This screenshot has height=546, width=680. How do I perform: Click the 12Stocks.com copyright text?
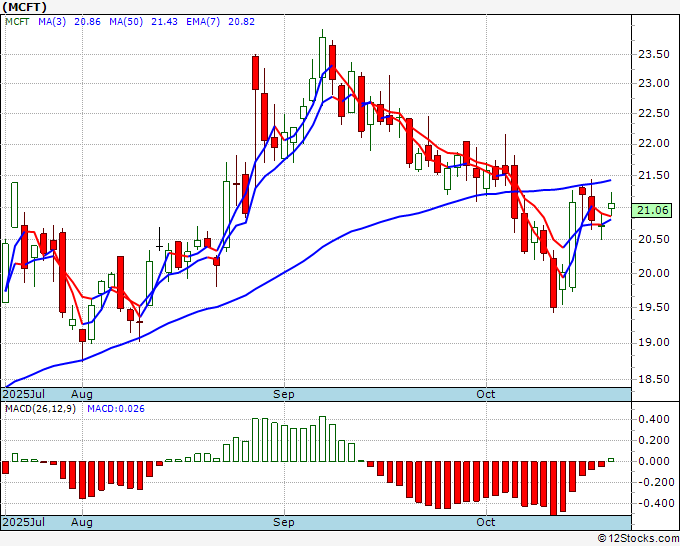pyautogui.click(x=638, y=539)
